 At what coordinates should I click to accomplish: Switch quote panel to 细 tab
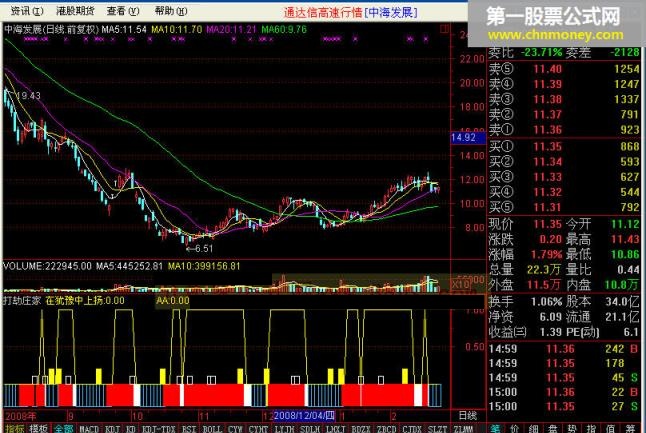[534, 428]
